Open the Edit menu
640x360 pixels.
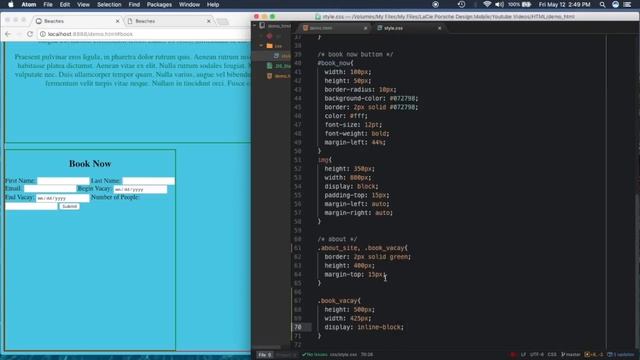64,4
